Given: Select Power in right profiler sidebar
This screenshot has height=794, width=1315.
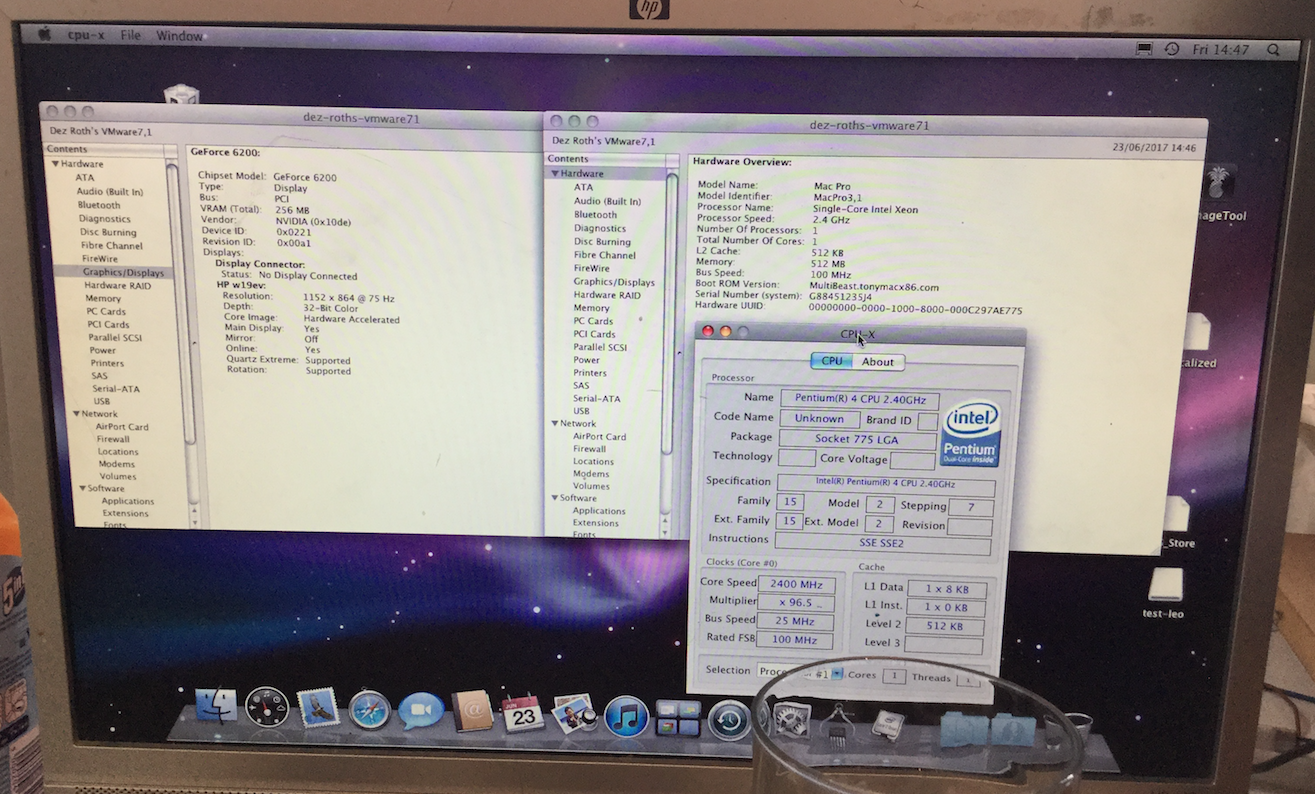Looking at the screenshot, I should tap(587, 360).
